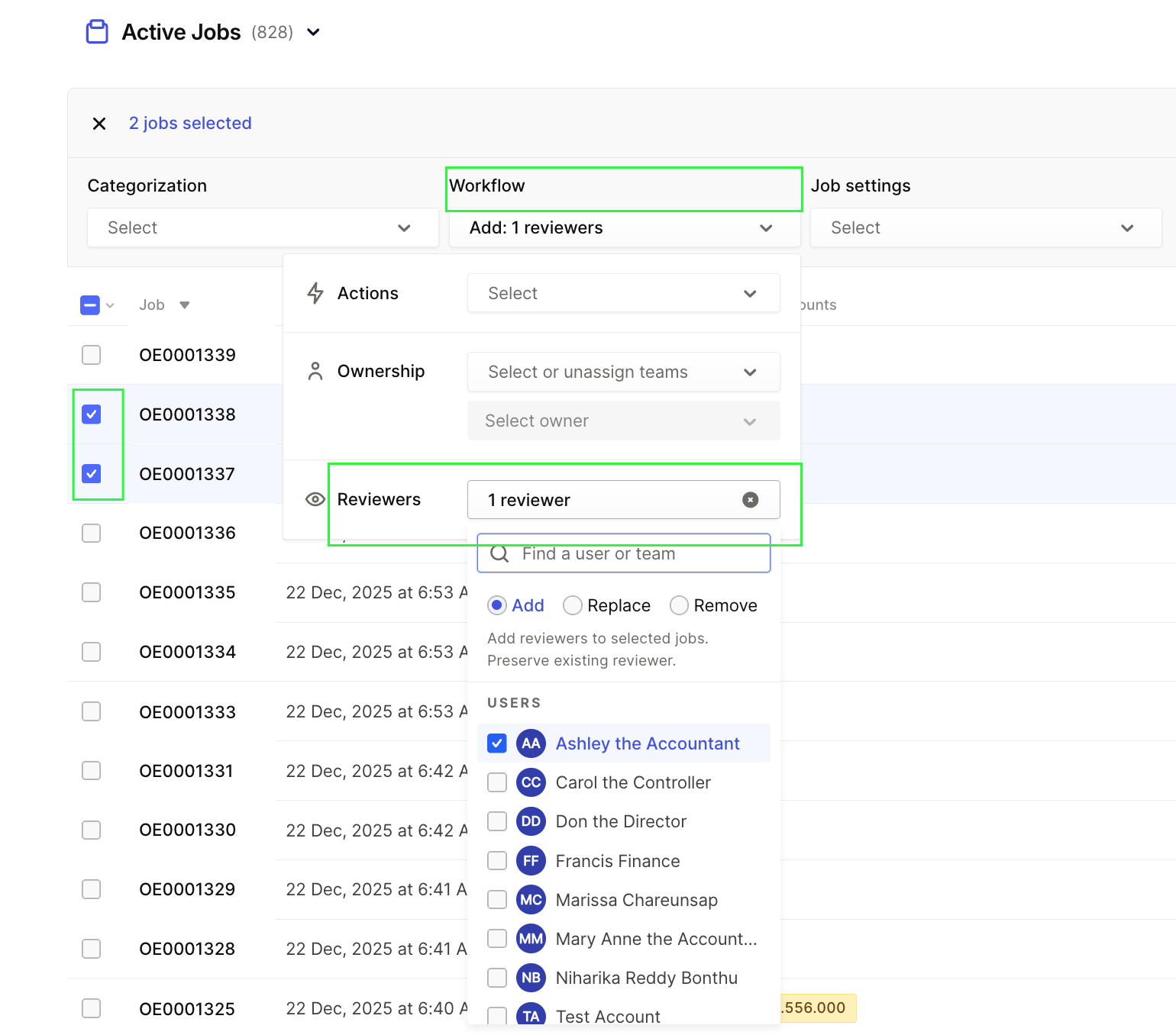Expand the Active Jobs view chevron

[313, 32]
